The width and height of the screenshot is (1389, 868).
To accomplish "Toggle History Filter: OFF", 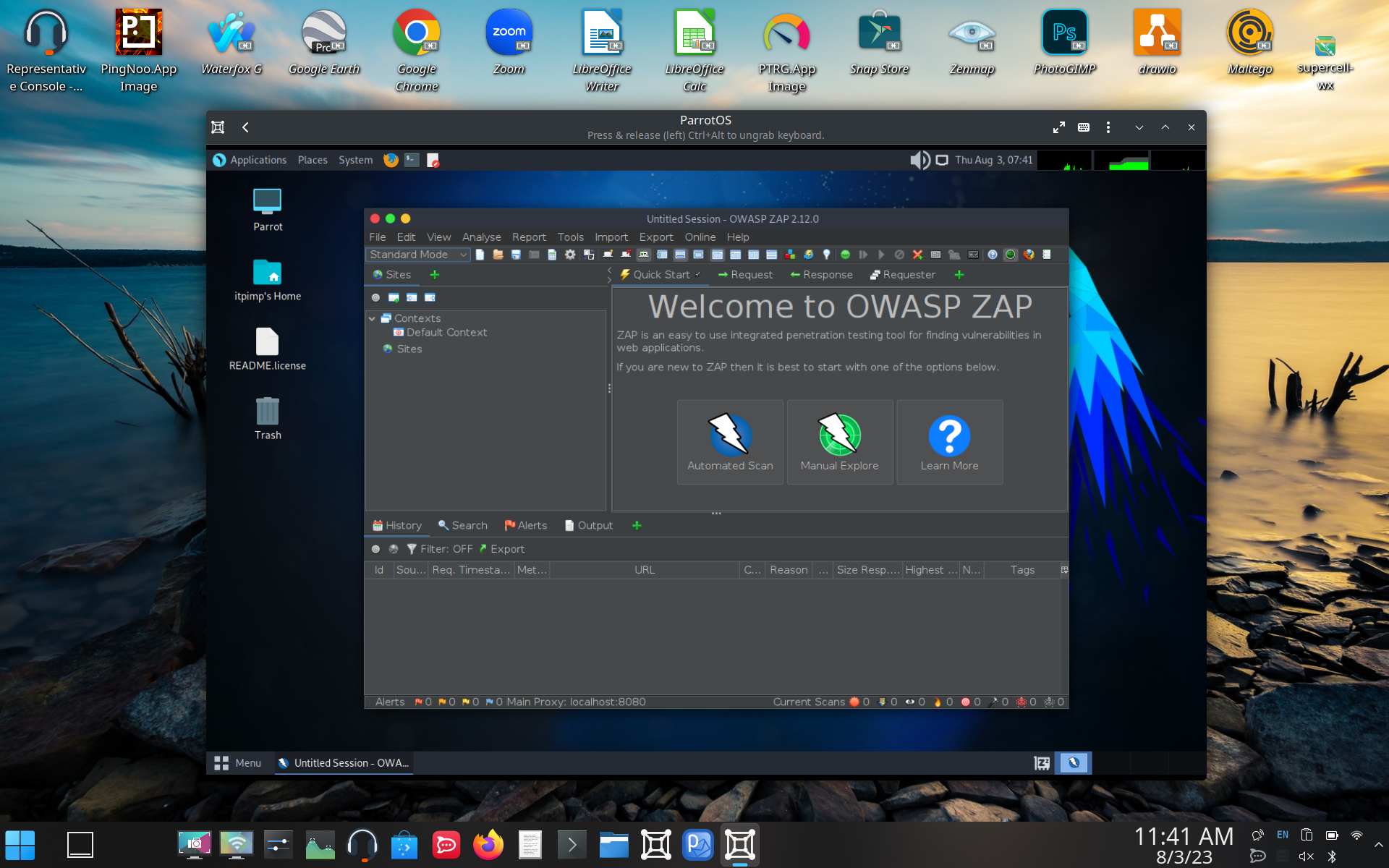I will point(439,549).
